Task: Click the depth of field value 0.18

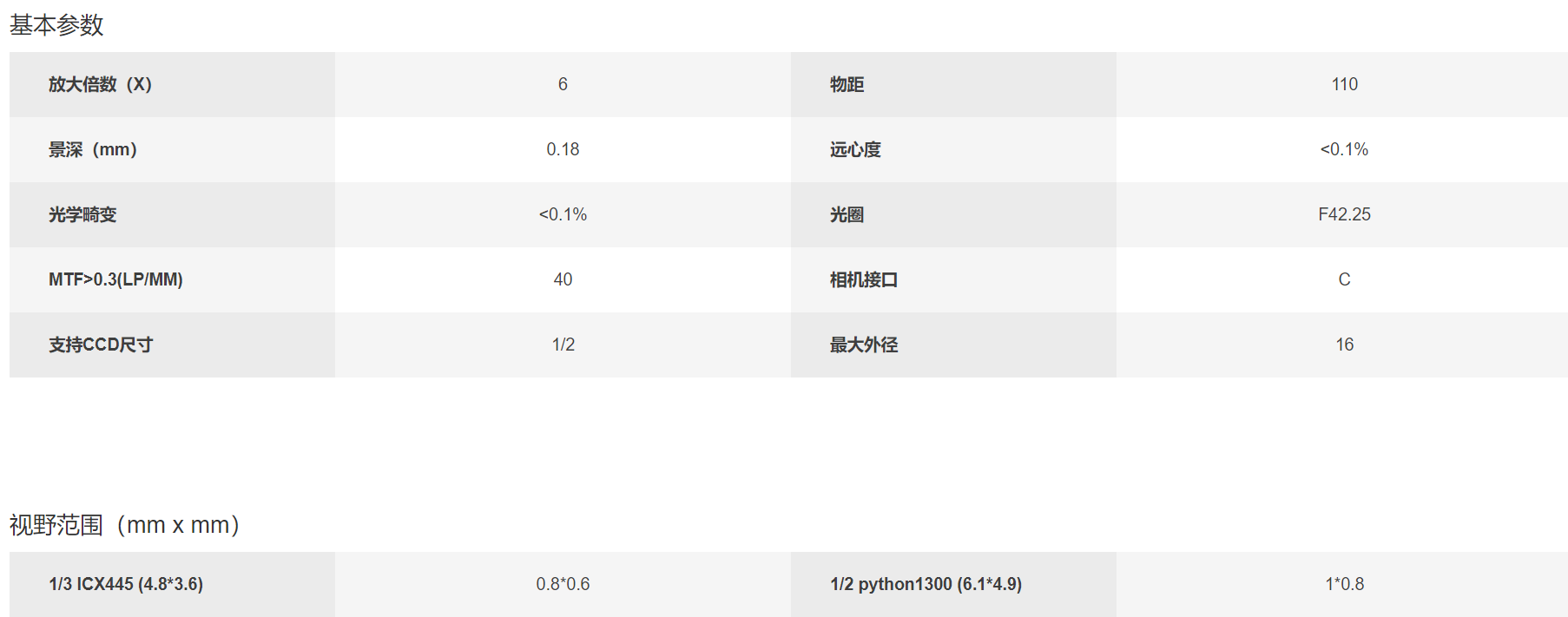Action: (563, 149)
